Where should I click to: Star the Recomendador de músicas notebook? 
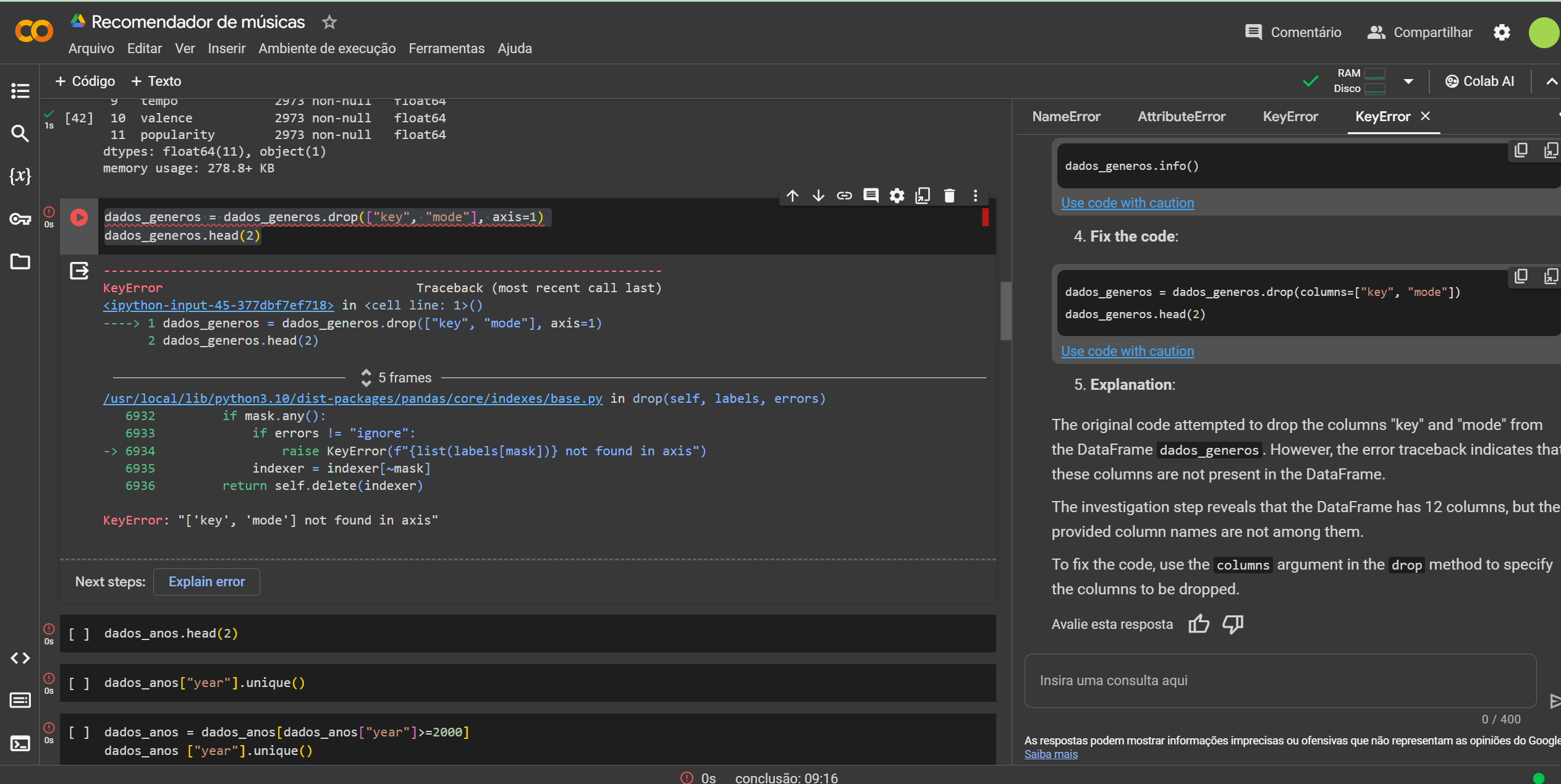click(x=329, y=22)
